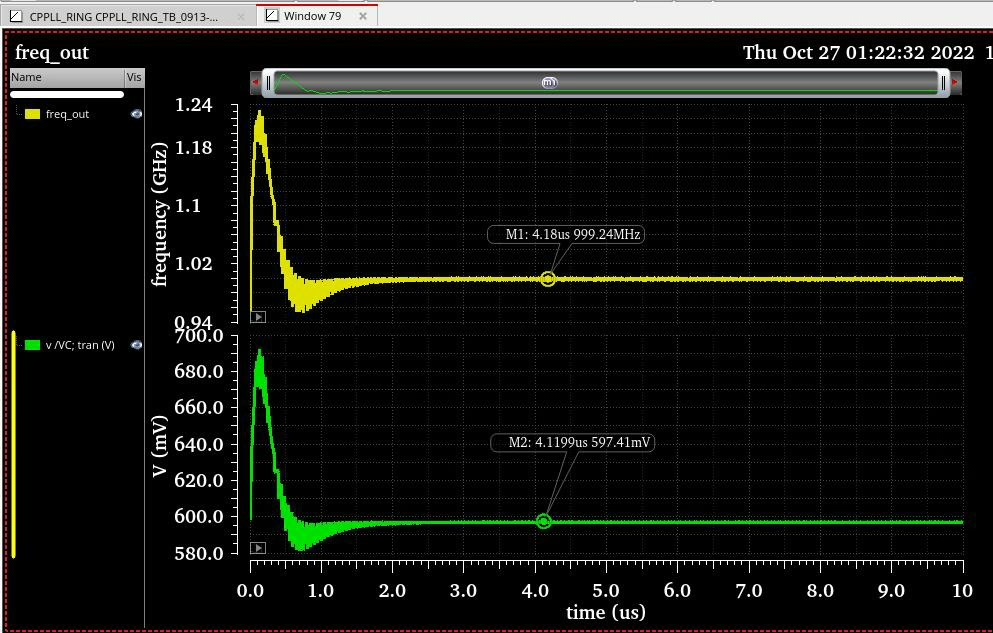Click the 600.0 voltage axis value
The height and width of the screenshot is (633, 993).
click(199, 517)
